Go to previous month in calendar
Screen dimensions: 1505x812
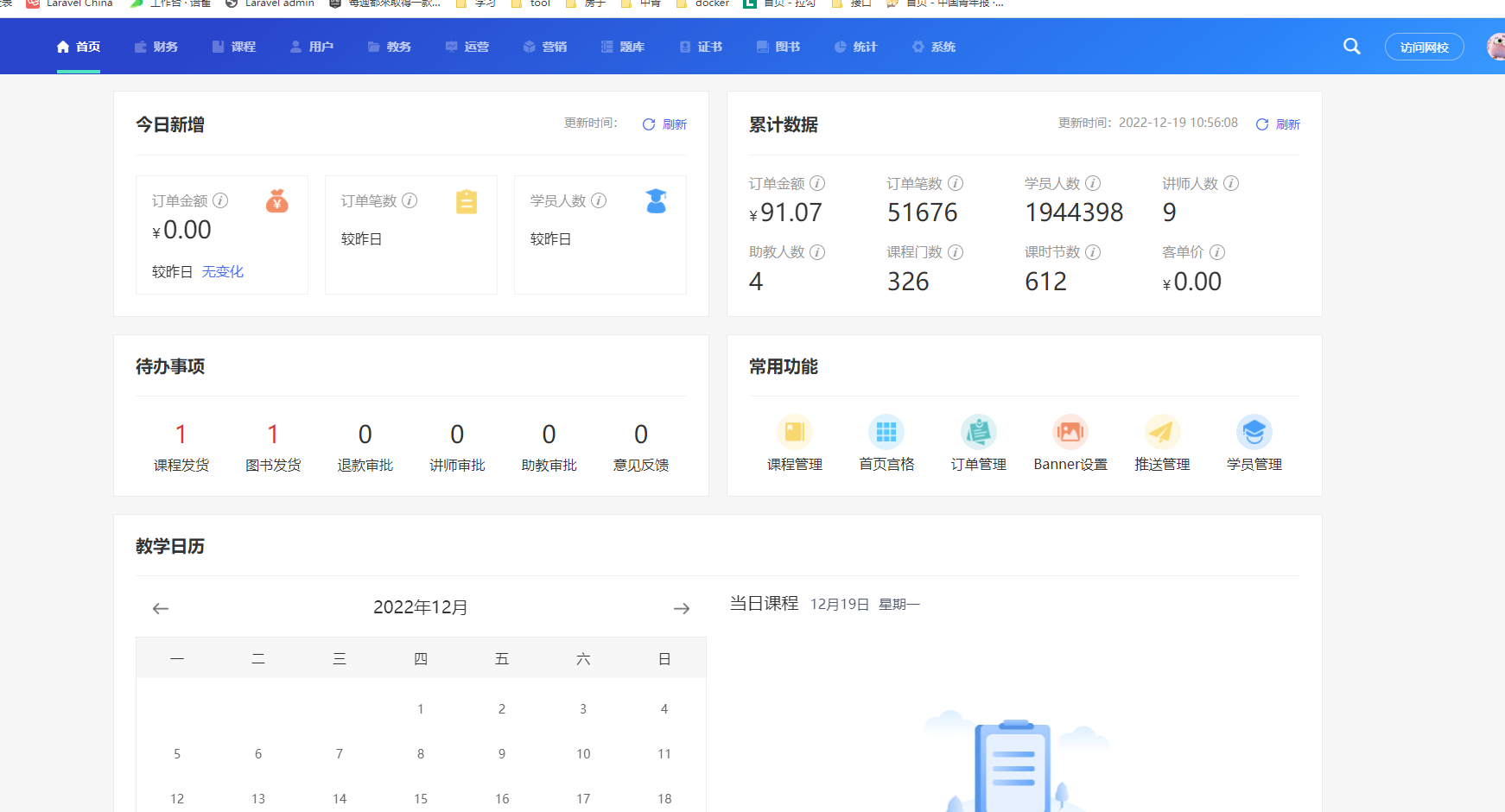tap(161, 608)
